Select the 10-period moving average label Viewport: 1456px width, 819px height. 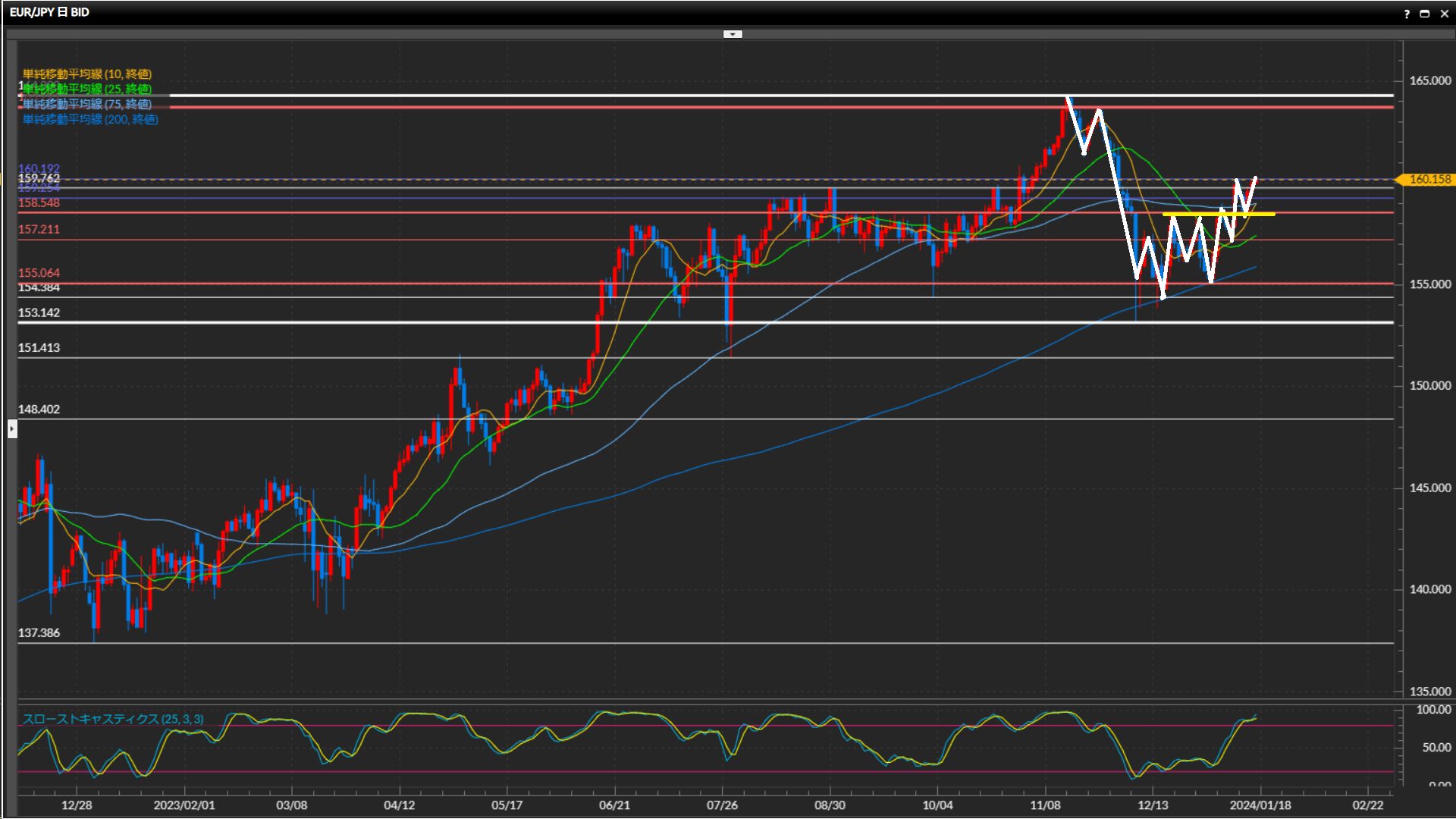tap(87, 74)
